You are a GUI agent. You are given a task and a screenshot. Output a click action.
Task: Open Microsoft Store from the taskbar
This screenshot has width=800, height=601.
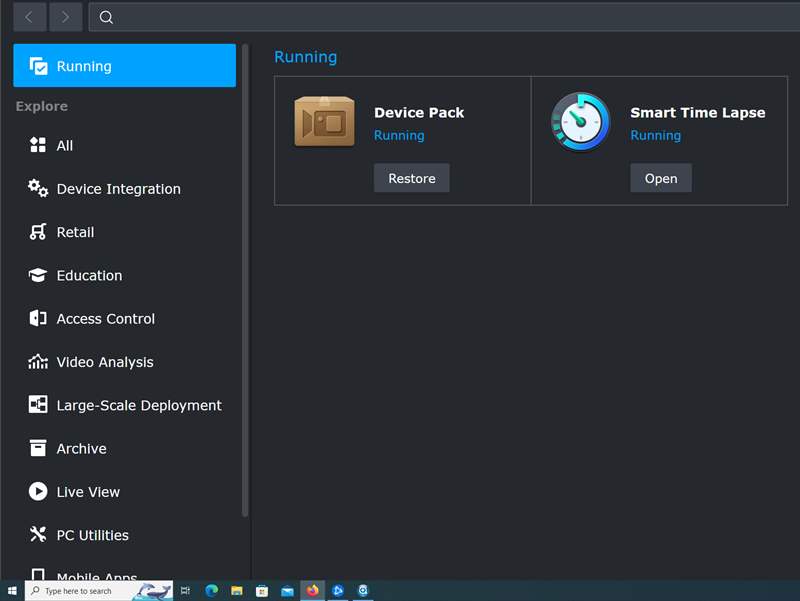click(262, 591)
